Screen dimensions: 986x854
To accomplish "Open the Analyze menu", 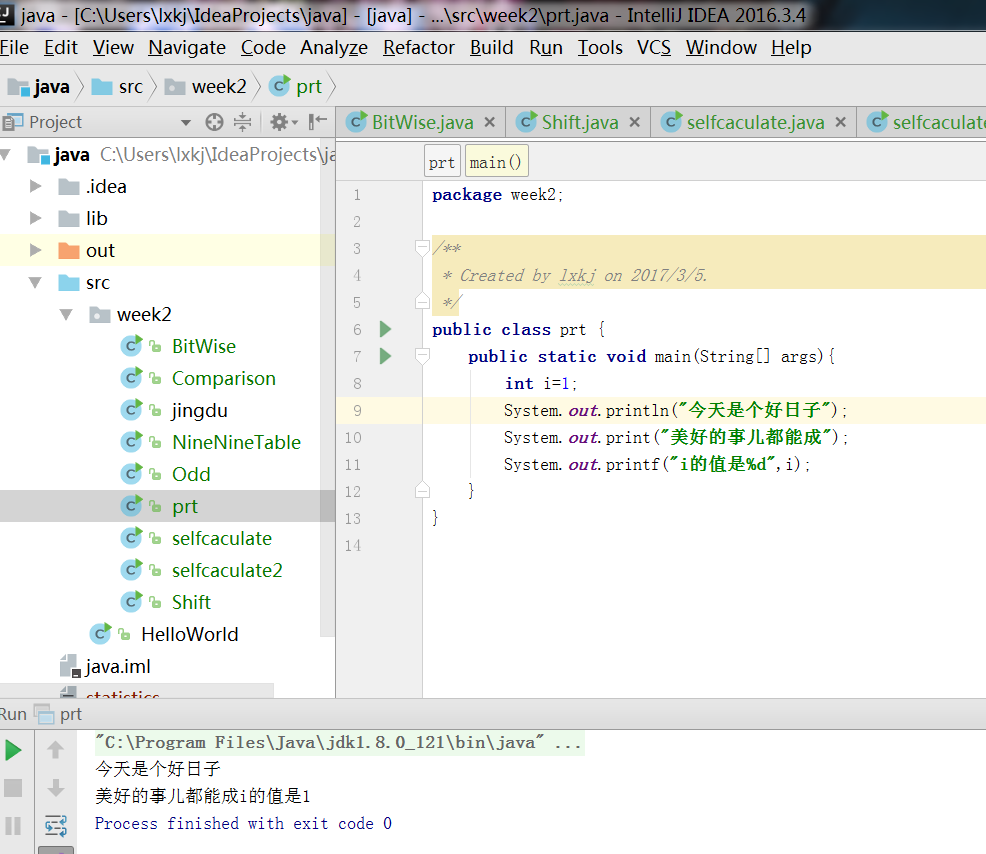I will tap(334, 48).
